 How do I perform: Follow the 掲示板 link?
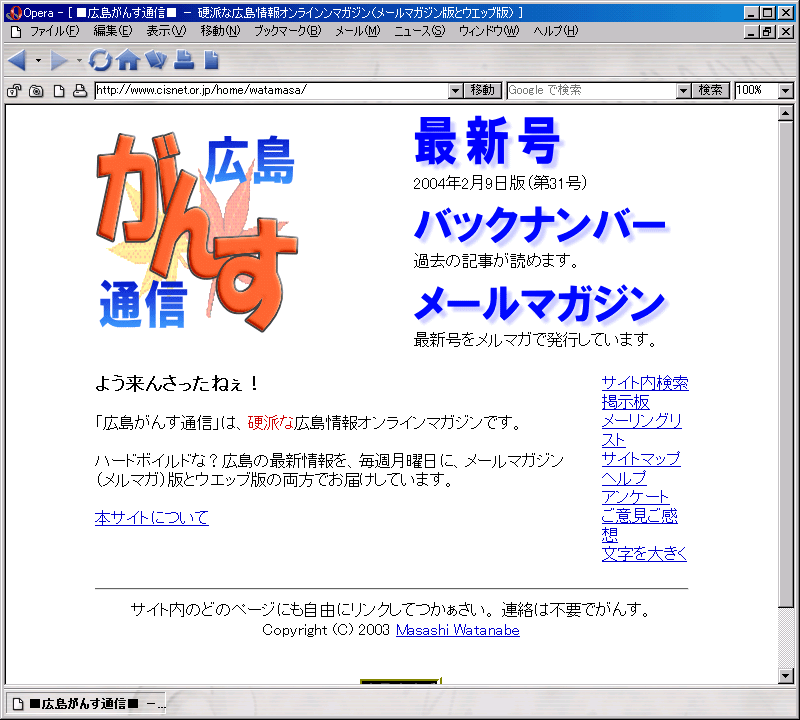click(x=626, y=402)
